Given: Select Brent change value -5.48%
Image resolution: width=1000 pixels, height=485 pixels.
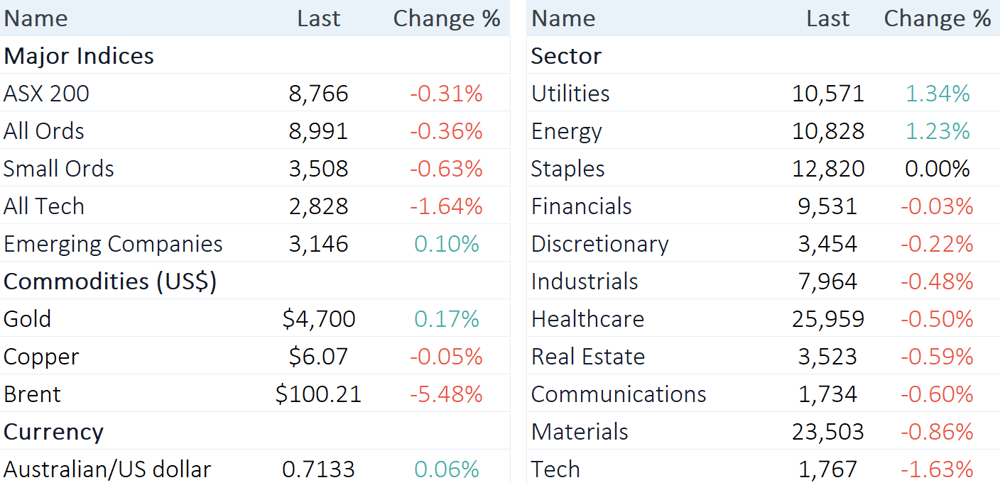Looking at the screenshot, I should [446, 394].
